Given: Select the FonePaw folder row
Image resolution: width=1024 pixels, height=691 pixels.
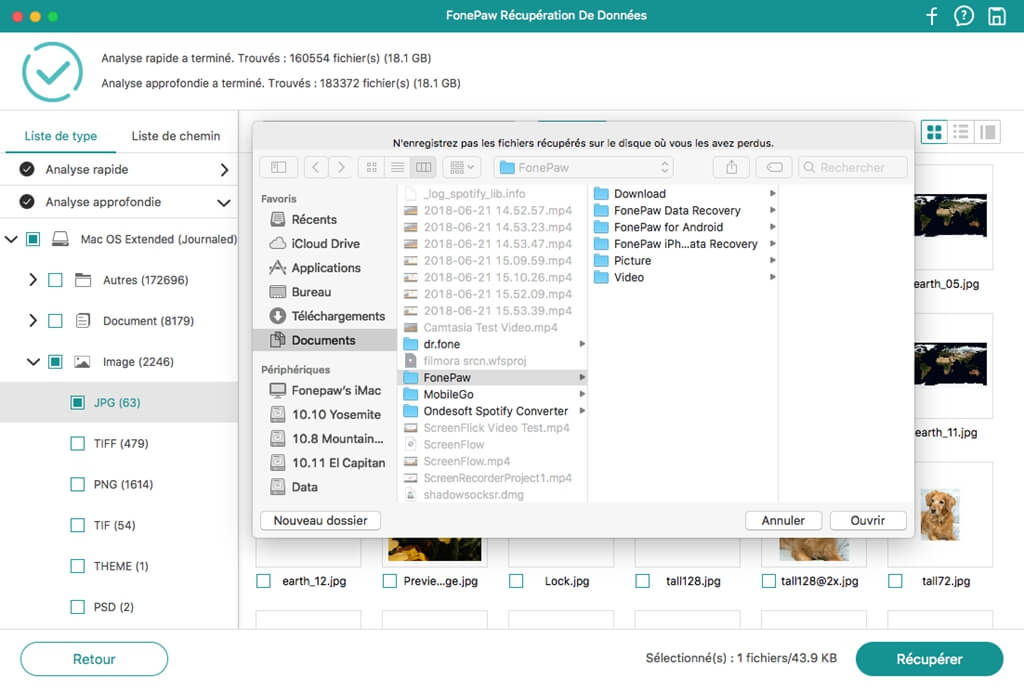Looking at the screenshot, I should pos(493,378).
